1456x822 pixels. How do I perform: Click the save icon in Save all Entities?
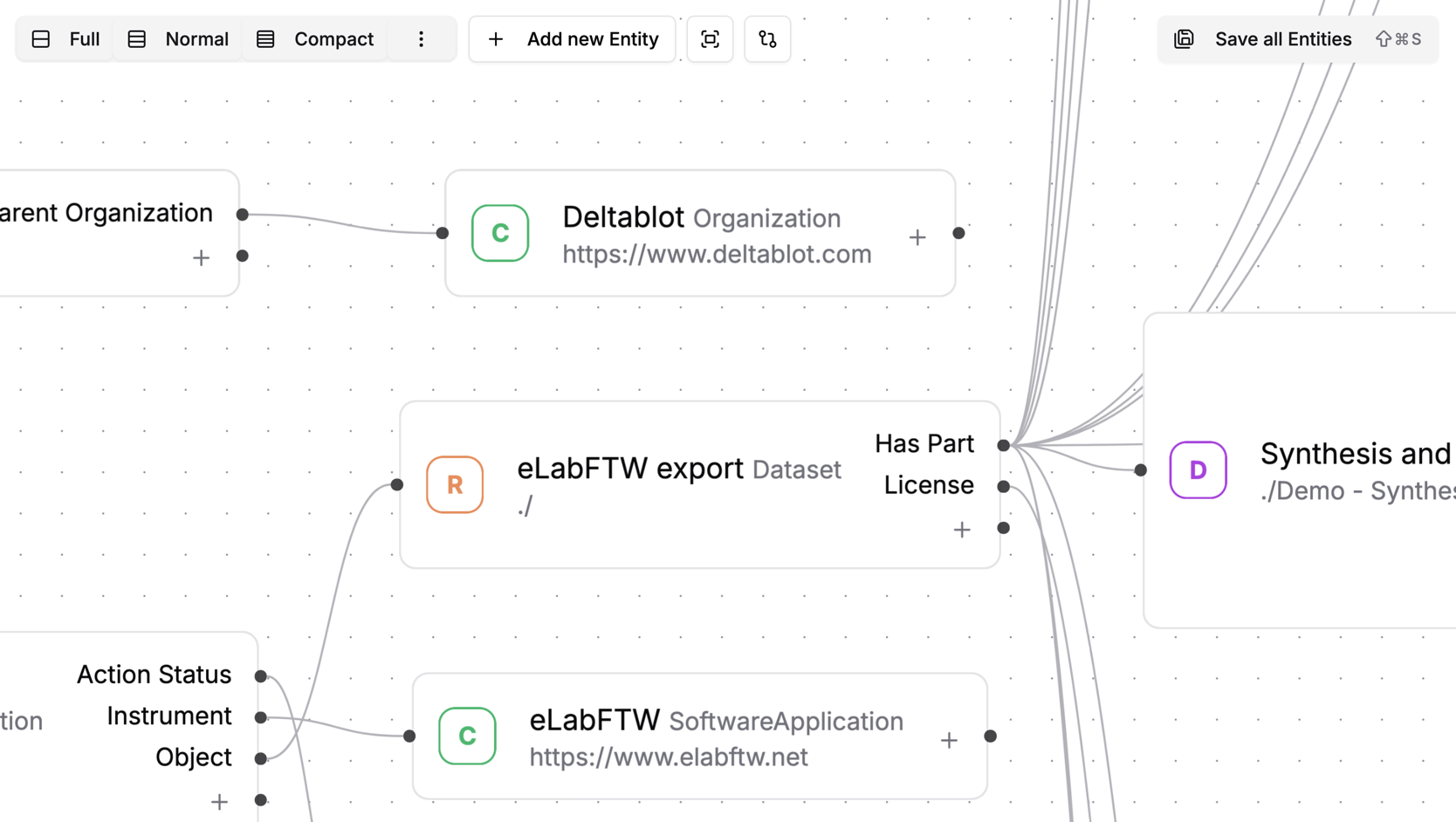tap(1184, 38)
